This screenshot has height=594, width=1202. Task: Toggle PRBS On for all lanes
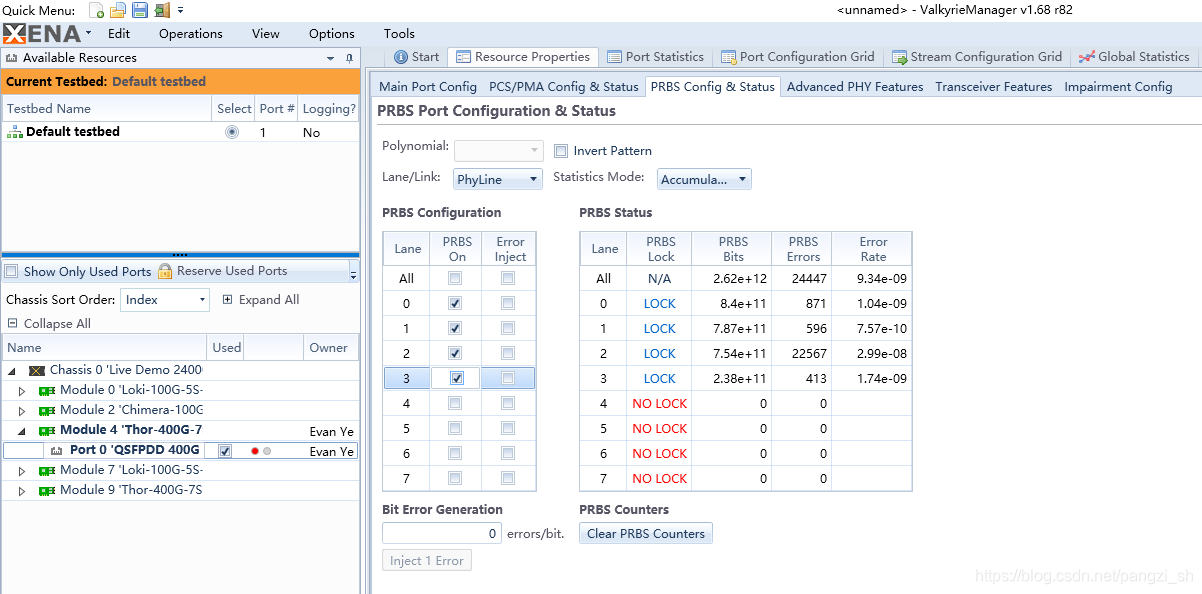pyautogui.click(x=456, y=278)
